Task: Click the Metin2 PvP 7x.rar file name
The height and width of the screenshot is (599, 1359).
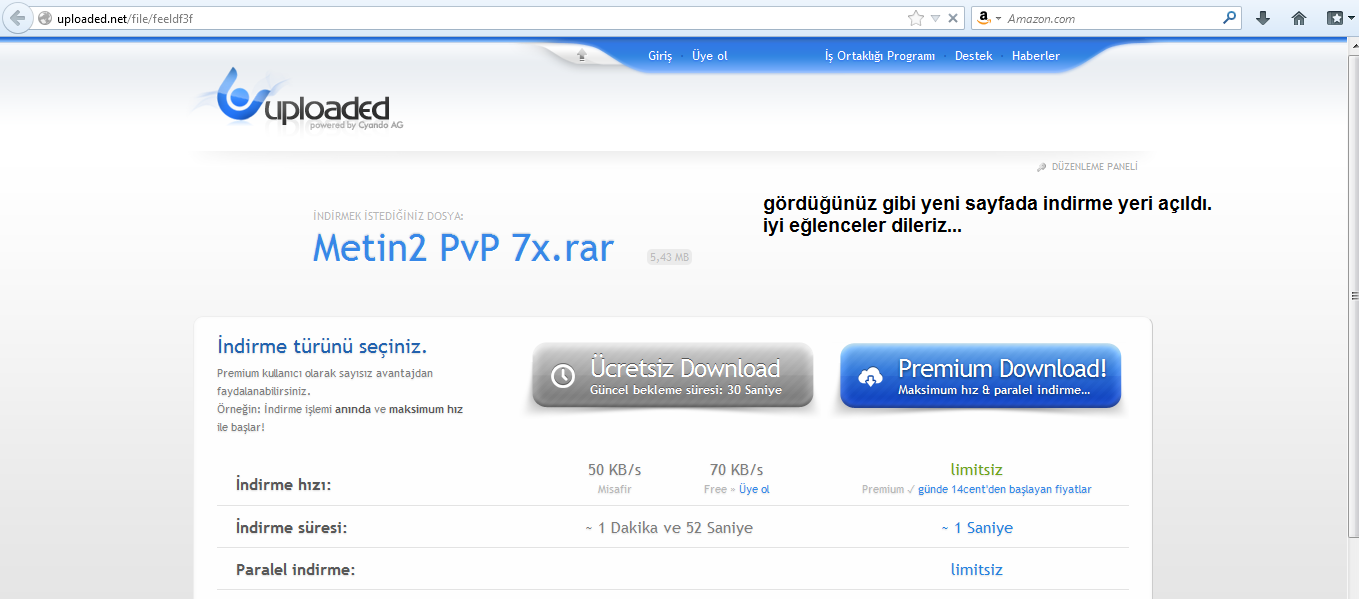Action: pyautogui.click(x=463, y=248)
